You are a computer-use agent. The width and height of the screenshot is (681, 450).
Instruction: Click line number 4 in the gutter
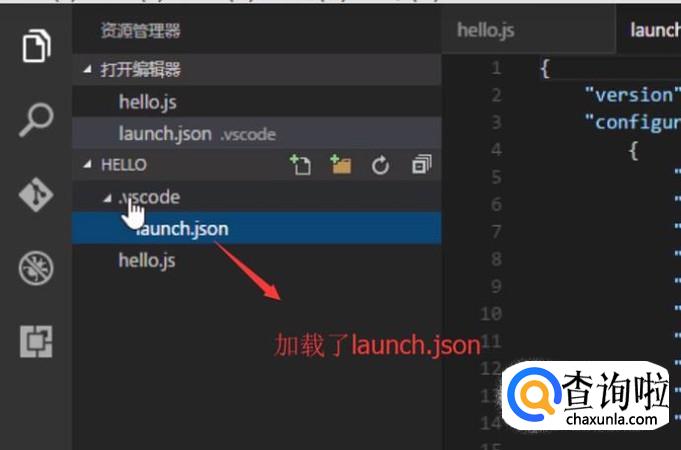496,150
